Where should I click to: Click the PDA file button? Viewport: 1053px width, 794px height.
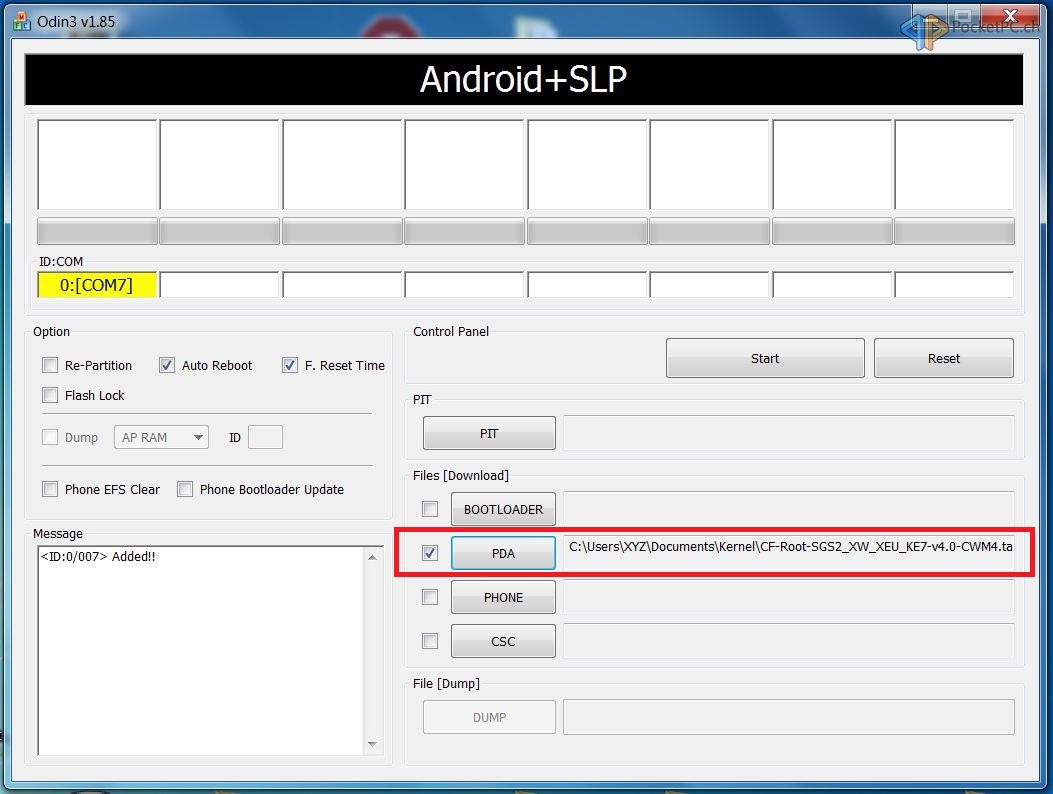503,553
